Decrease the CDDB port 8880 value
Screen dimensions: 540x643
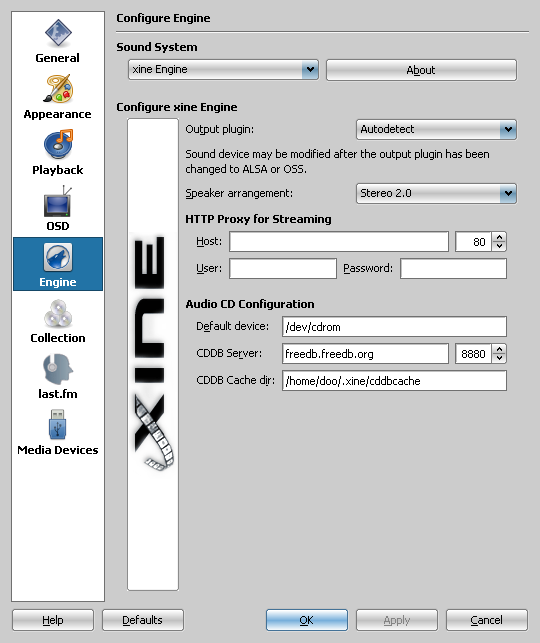499,358
